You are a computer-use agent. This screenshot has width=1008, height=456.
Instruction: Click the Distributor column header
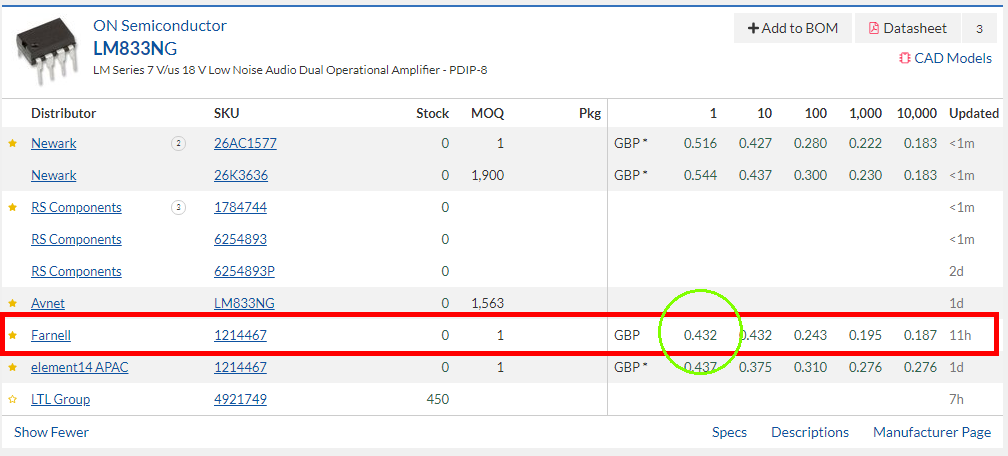point(64,113)
